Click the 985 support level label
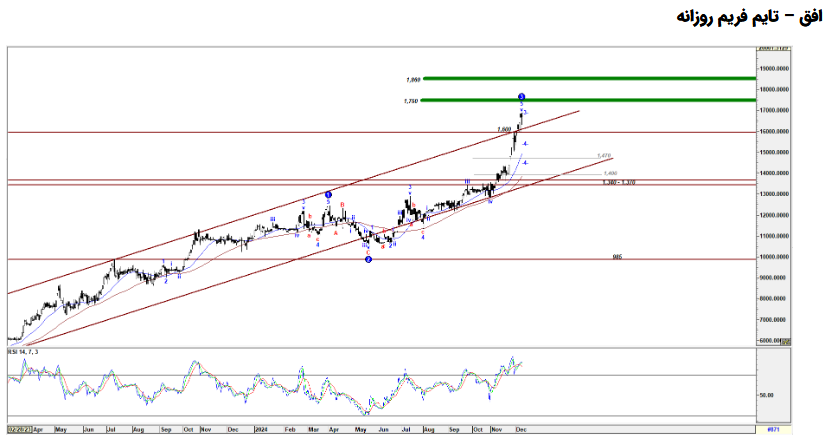Image resolution: width=827 pixels, height=445 pixels. [617, 256]
